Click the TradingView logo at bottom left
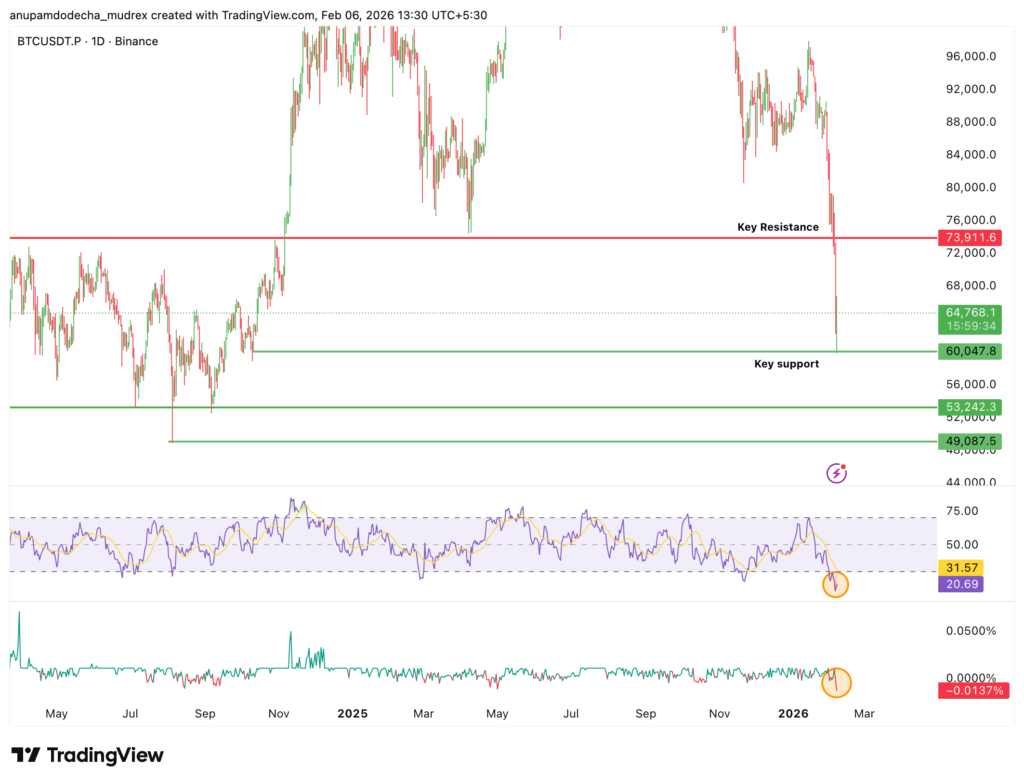This screenshot has width=1024, height=784. tap(85, 756)
